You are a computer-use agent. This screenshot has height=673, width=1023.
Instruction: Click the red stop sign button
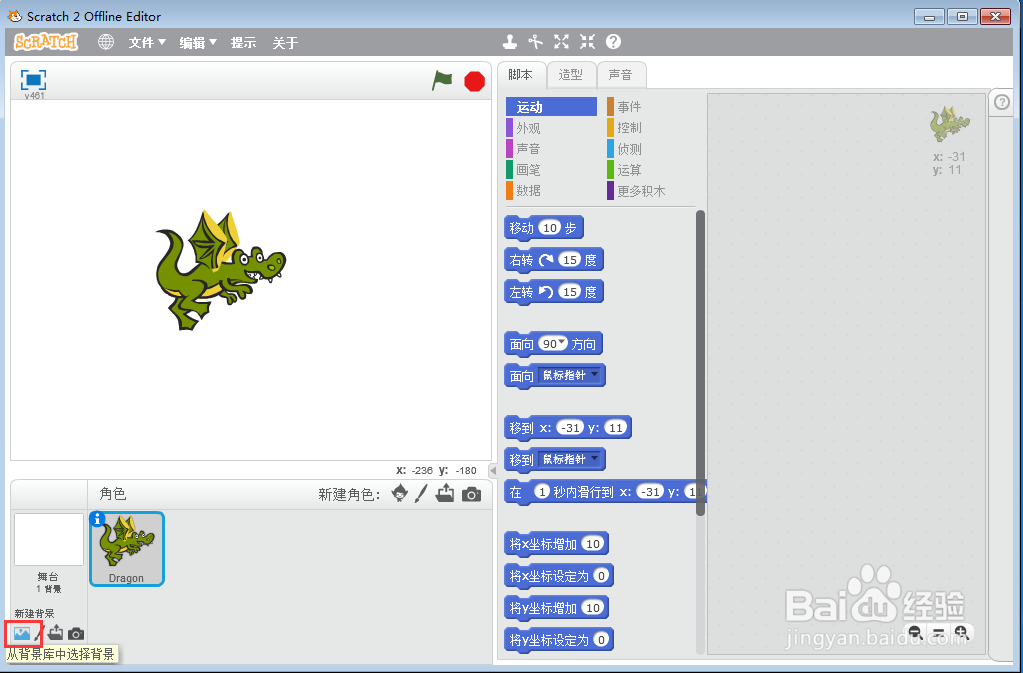pos(474,82)
